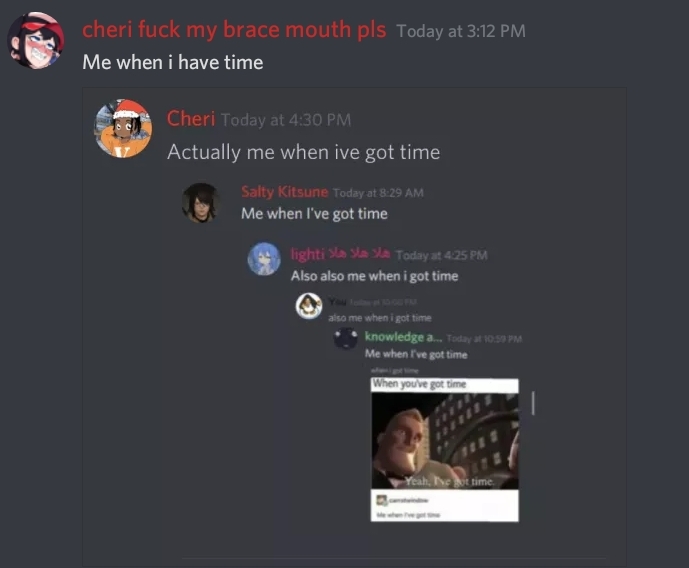Viewport: 689px width, 568px height.
Task: Click the "Me when i have time" message
Action: click(x=173, y=62)
